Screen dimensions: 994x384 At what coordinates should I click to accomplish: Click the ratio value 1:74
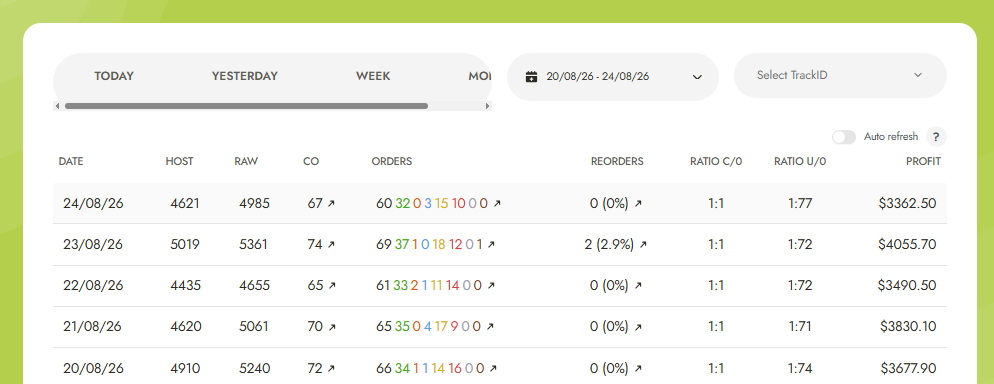[800, 368]
